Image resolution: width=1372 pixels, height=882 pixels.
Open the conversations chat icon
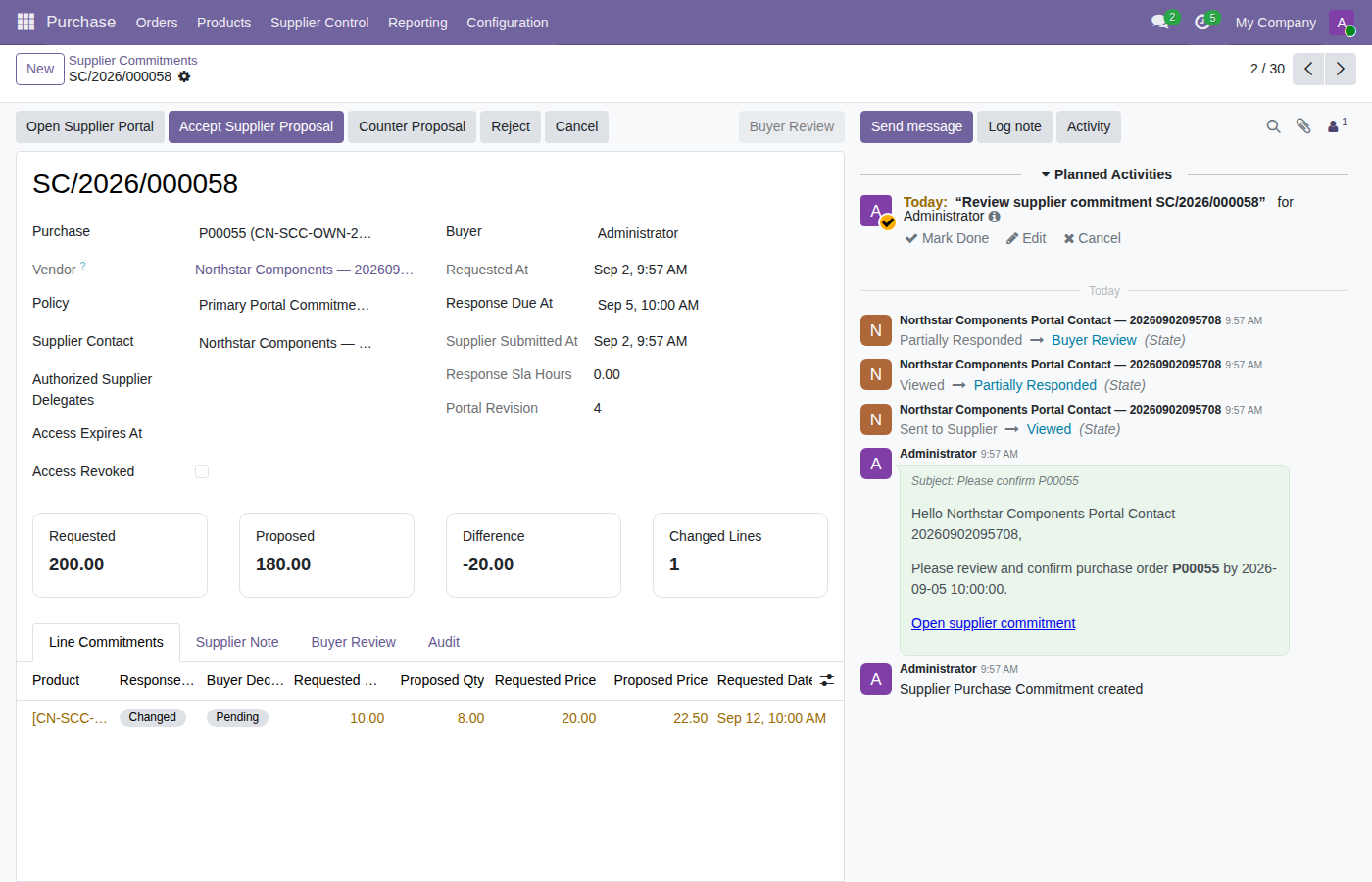[x=1161, y=22]
